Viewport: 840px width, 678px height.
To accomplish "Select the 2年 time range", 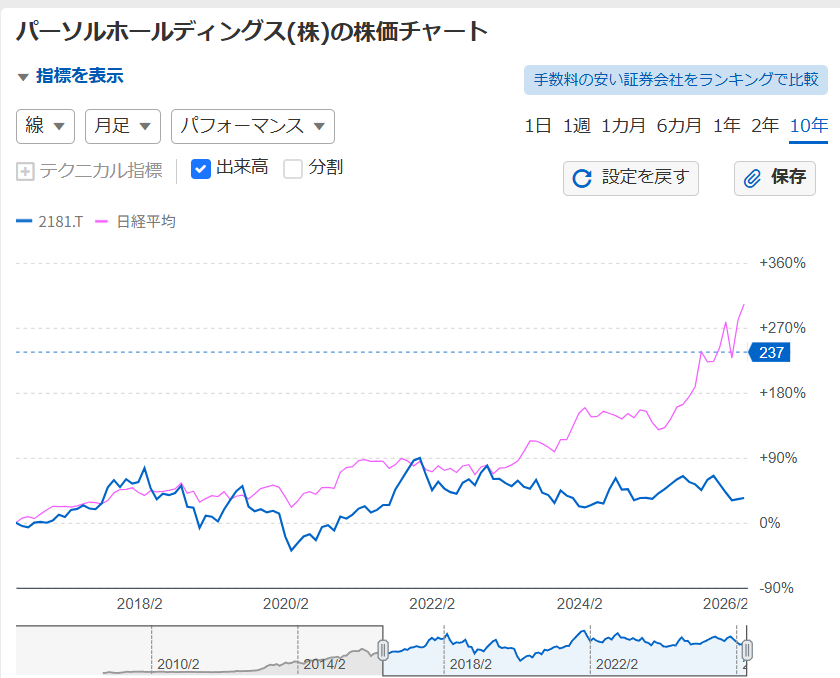I will click(x=765, y=126).
